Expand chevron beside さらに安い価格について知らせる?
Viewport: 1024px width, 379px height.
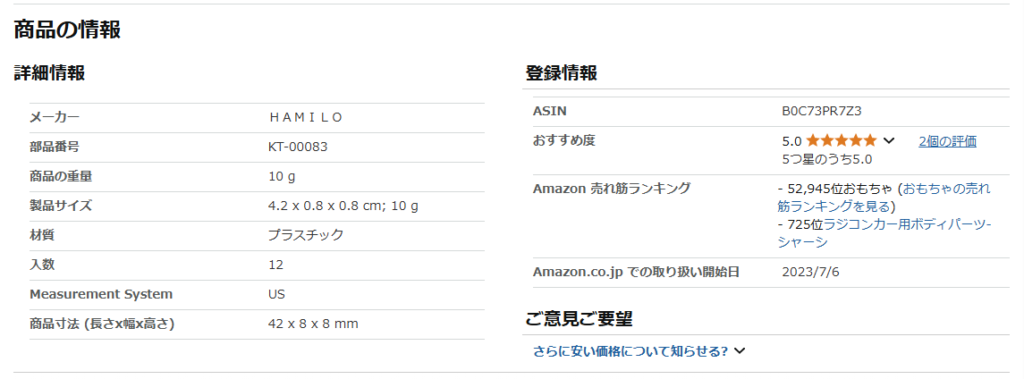pos(739,352)
